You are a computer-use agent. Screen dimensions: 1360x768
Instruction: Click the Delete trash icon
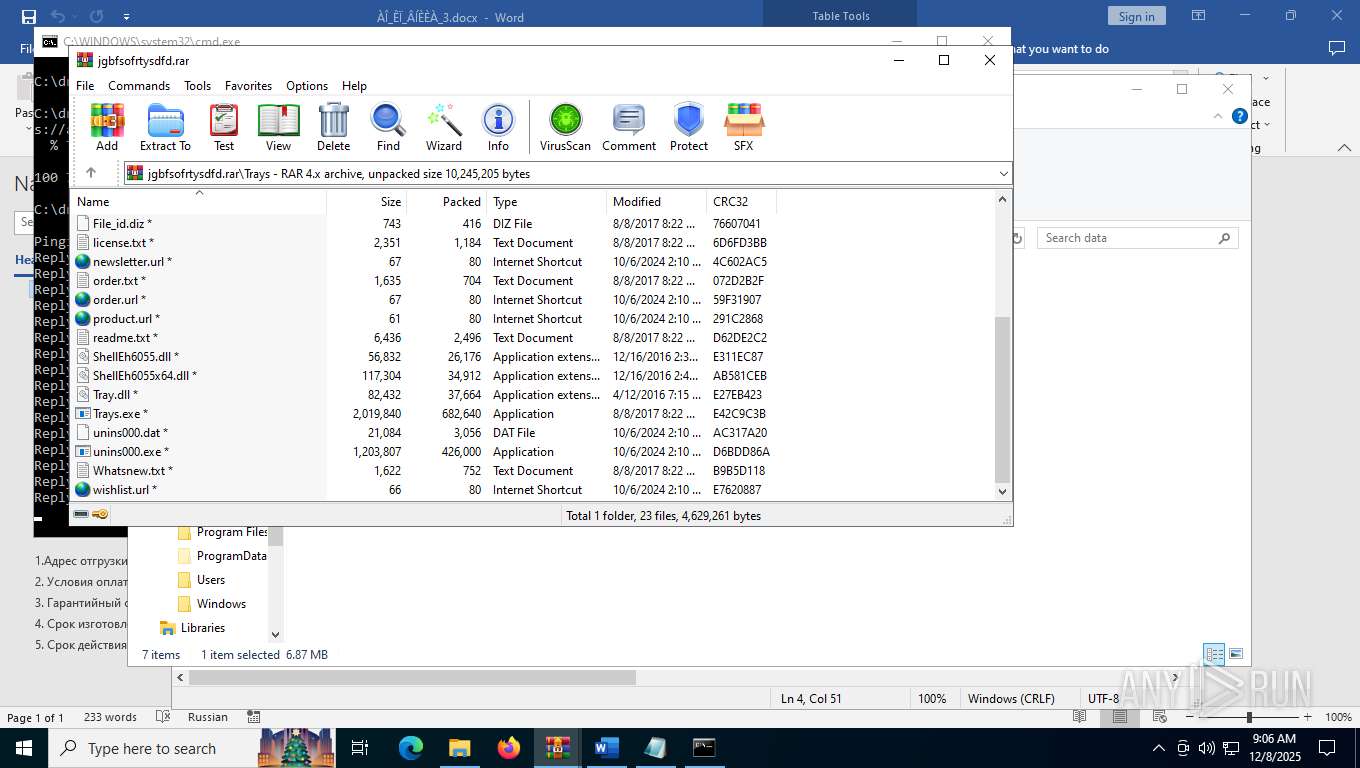333,127
